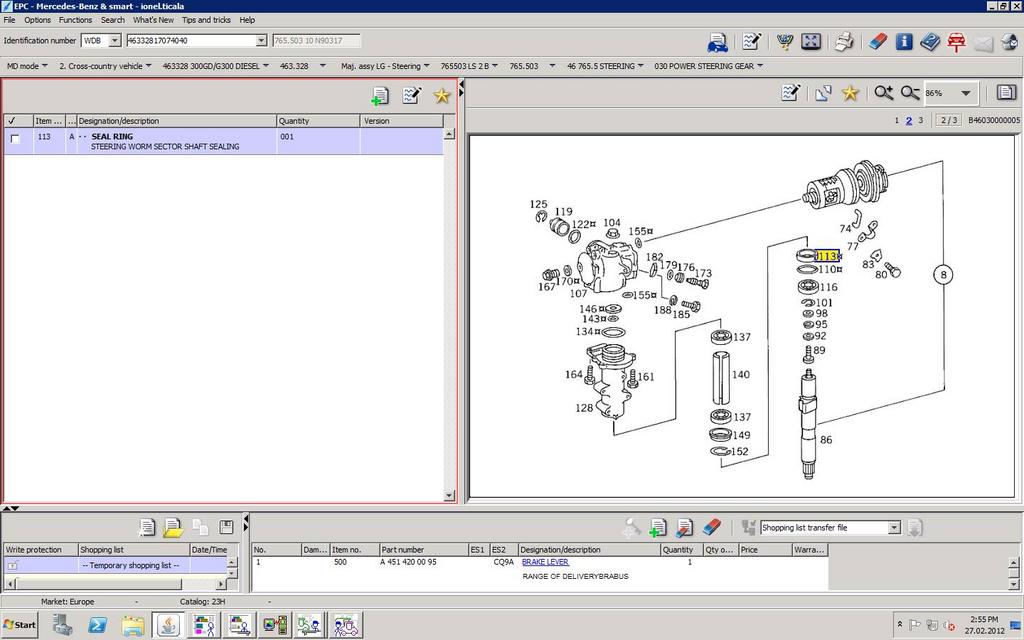Expand the Shopping list transfer file dropdown
This screenshot has height=640, width=1024.
pyautogui.click(x=894, y=528)
